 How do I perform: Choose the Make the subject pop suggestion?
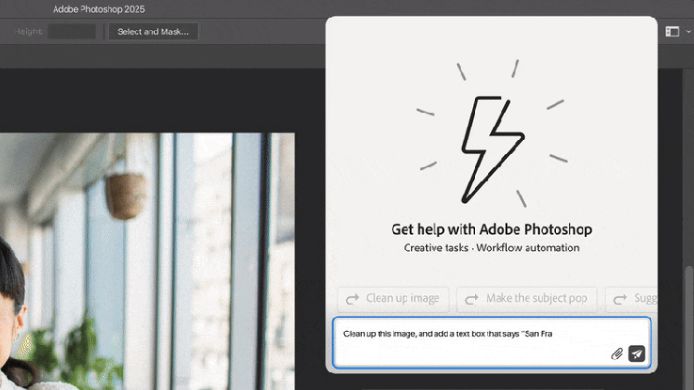tap(527, 299)
